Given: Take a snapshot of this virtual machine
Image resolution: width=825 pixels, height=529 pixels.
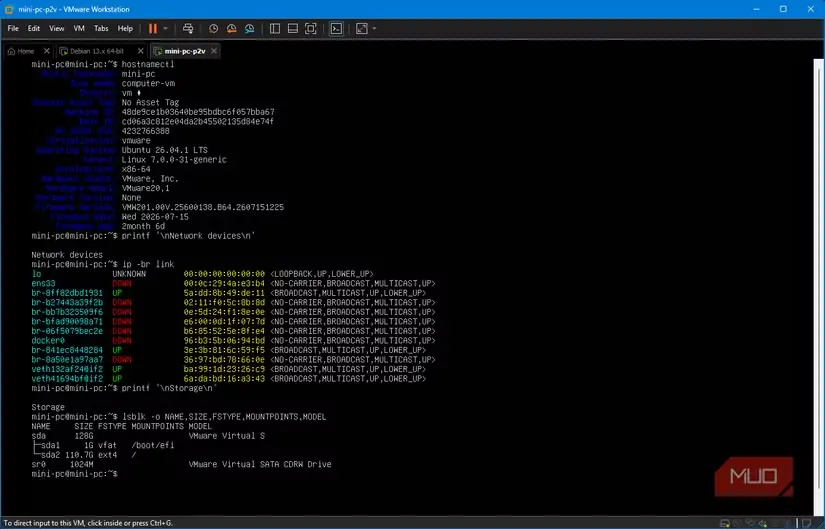Looking at the screenshot, I should click(x=213, y=28).
